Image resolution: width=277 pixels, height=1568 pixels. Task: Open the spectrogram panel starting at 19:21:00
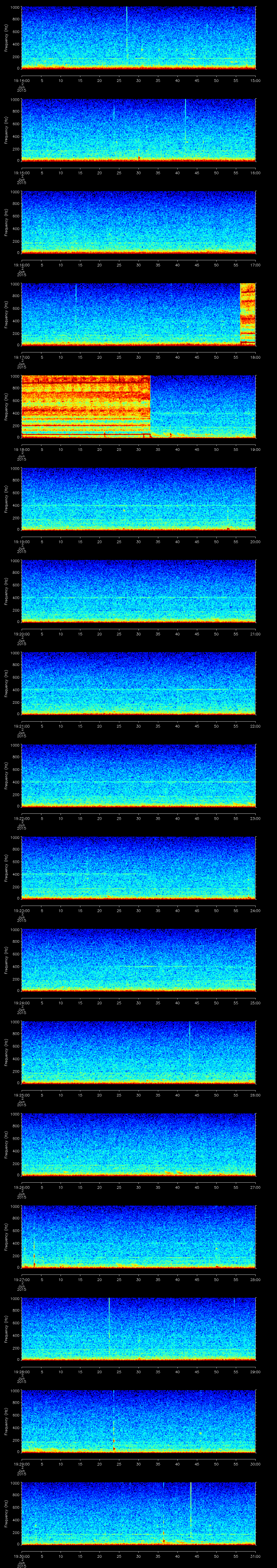(138, 683)
